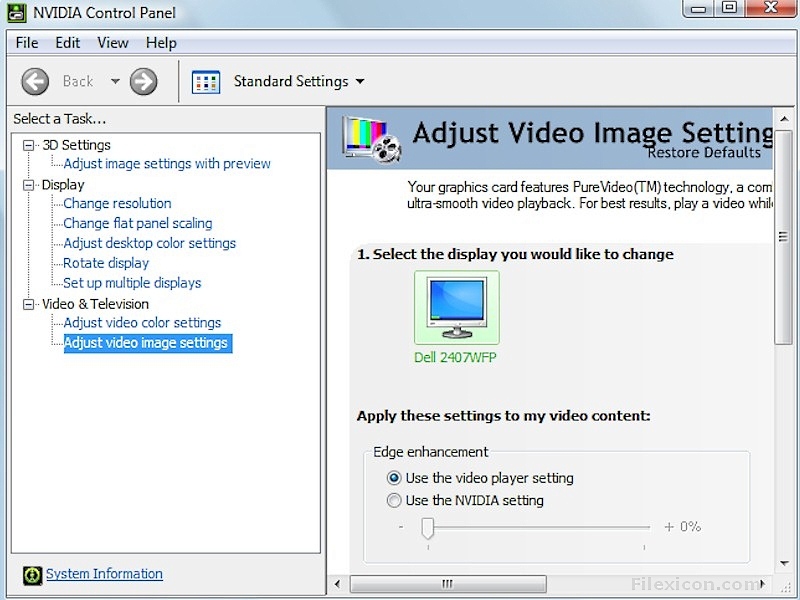Click the edge enhancement slider handle
Screen dimensions: 800x600
tap(428, 527)
